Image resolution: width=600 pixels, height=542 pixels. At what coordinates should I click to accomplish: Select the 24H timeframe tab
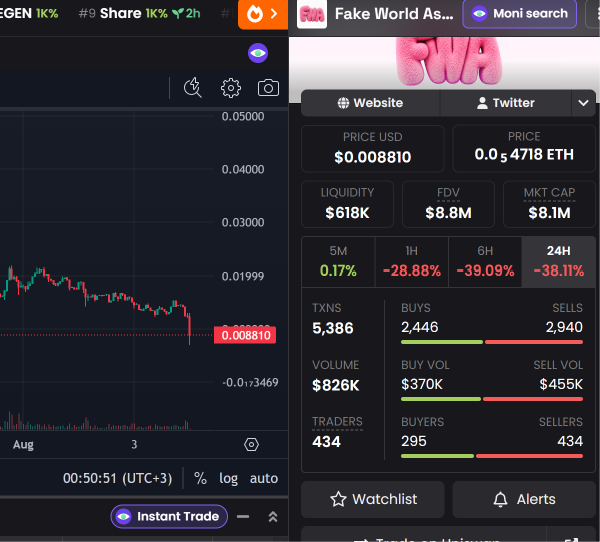click(558, 262)
